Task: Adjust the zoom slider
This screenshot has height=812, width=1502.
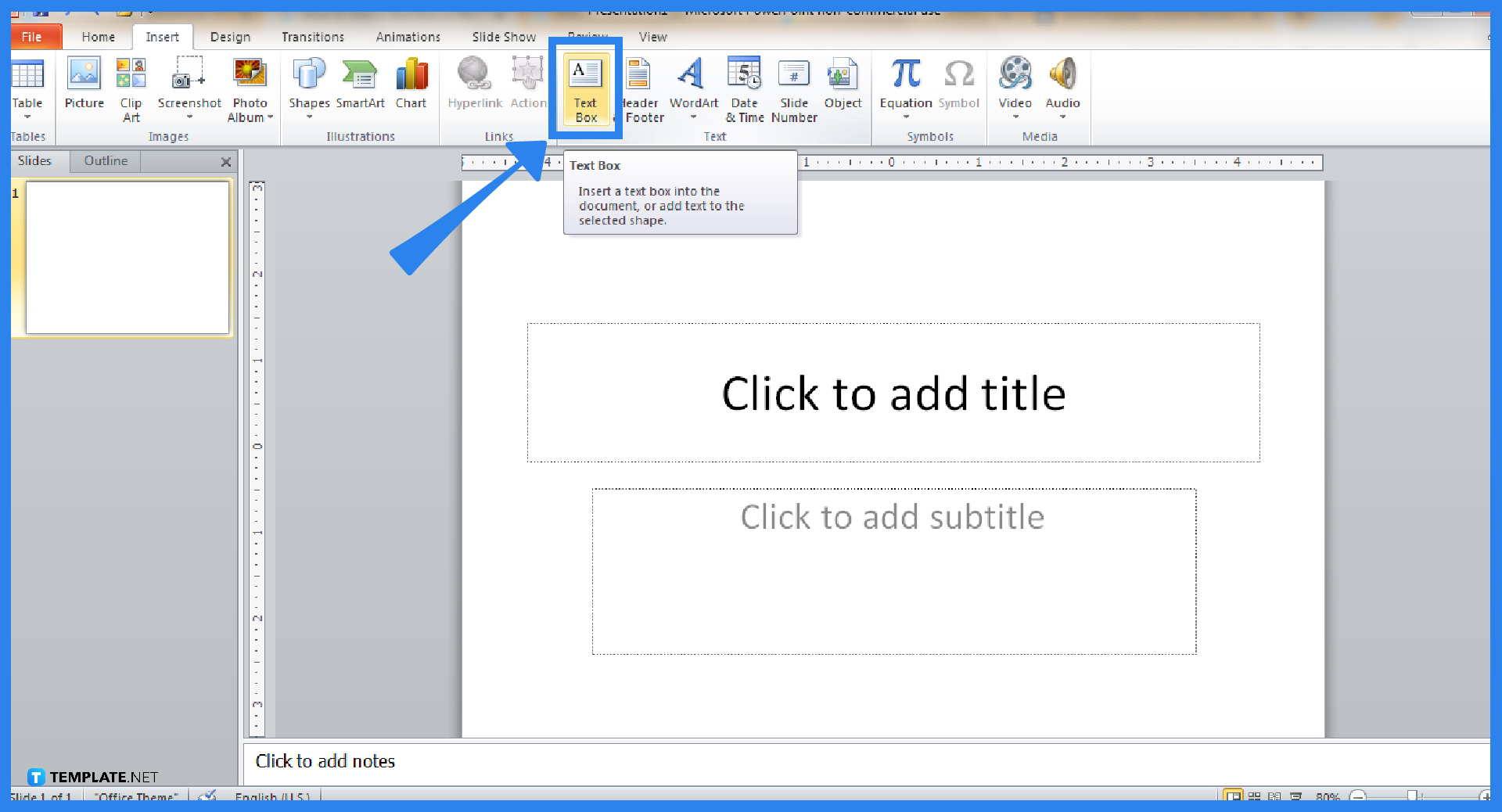Action: [x=1412, y=796]
